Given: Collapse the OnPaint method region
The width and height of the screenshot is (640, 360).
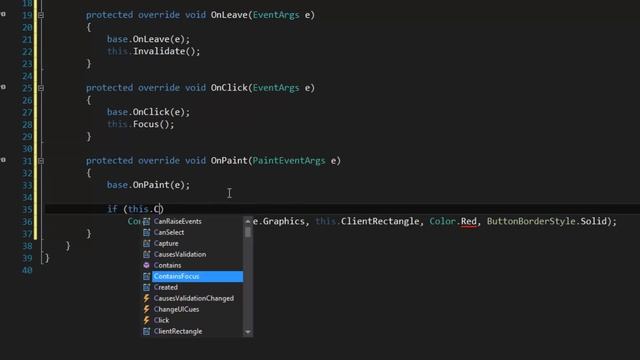Looking at the screenshot, I should click(41, 161).
